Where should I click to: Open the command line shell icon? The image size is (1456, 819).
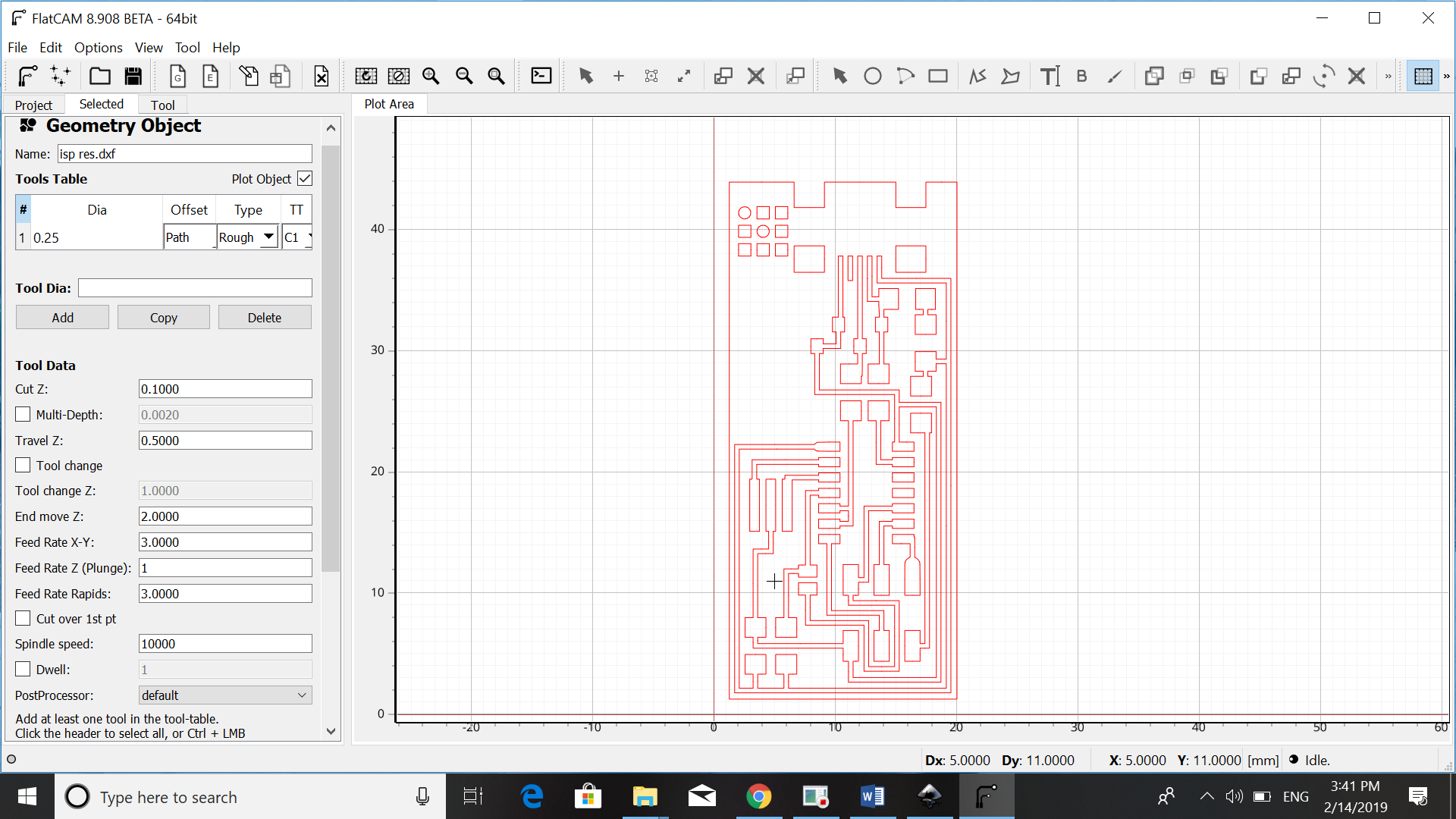[x=541, y=76]
